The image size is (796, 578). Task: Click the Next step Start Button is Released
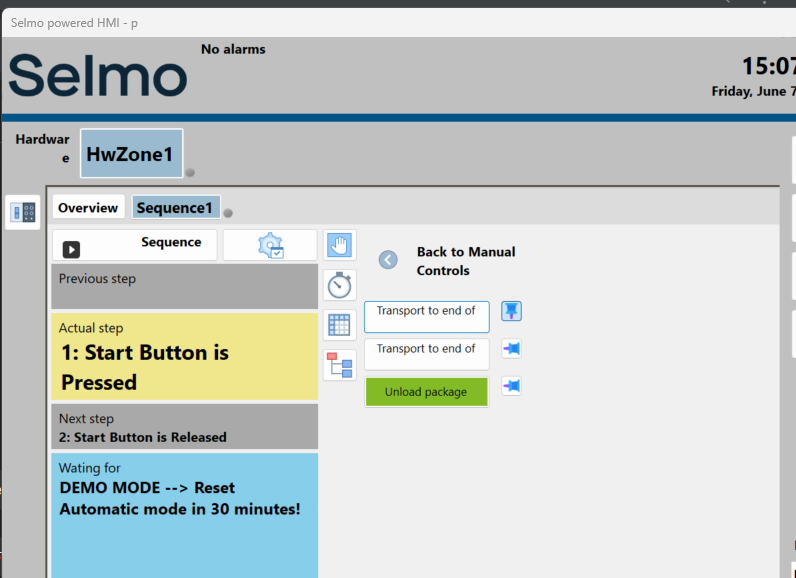pos(185,427)
